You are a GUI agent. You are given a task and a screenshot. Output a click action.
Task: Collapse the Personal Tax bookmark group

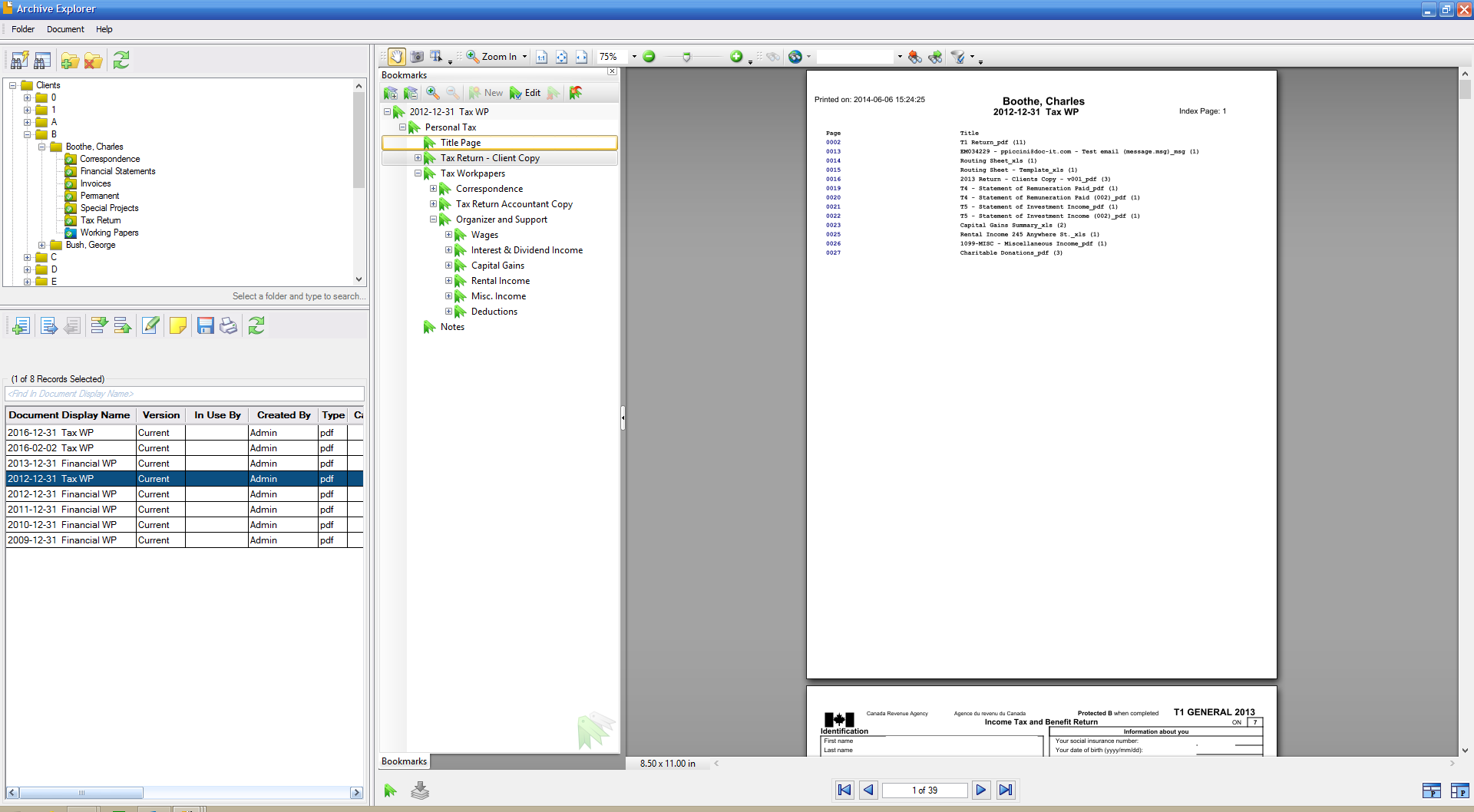[x=402, y=127]
